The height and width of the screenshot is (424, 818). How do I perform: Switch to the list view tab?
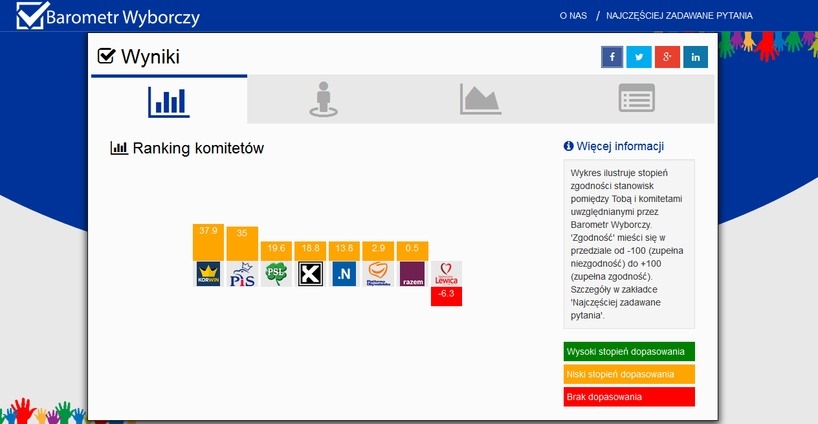pos(636,100)
